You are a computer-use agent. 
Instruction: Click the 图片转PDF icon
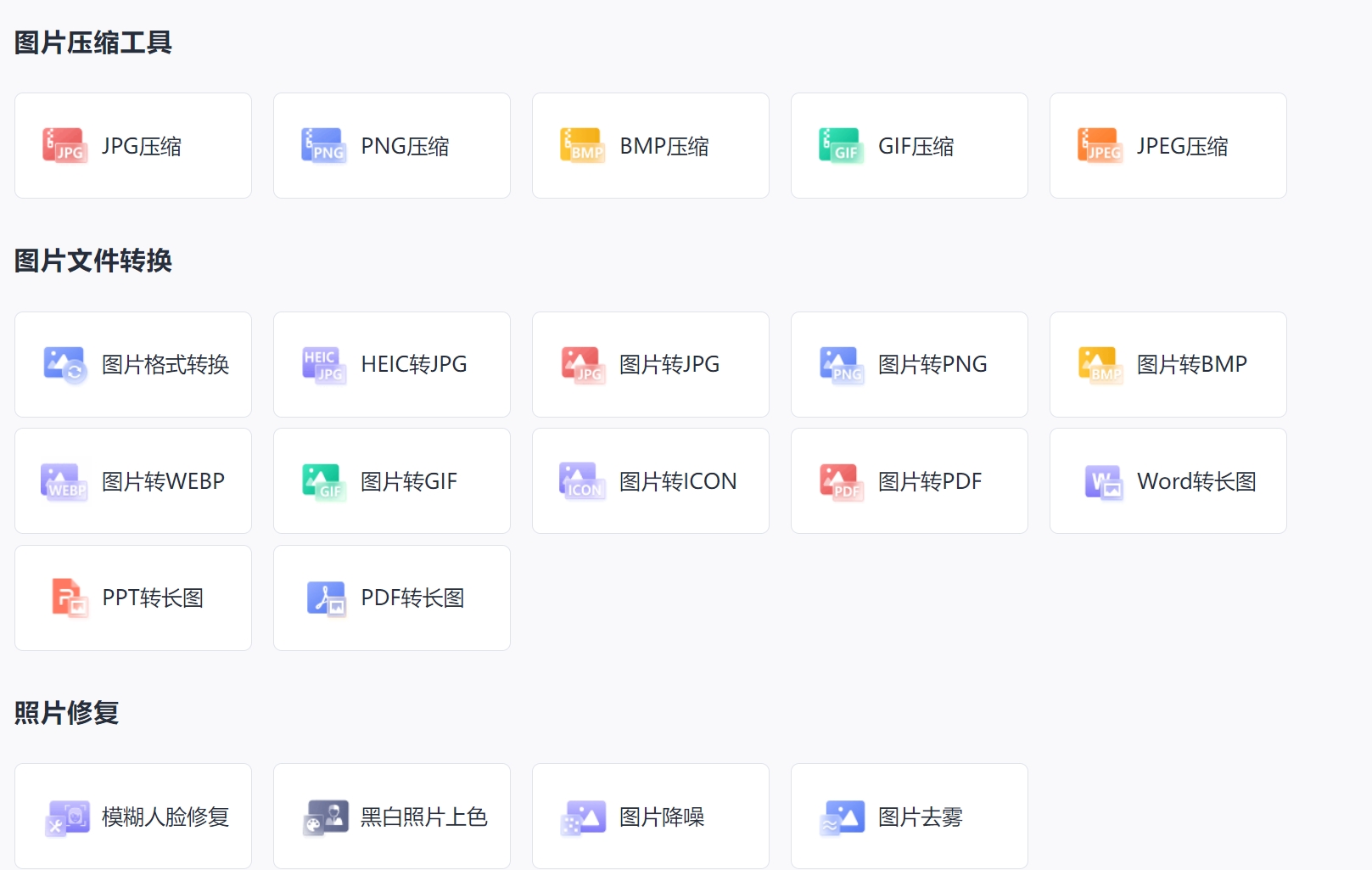pos(842,481)
